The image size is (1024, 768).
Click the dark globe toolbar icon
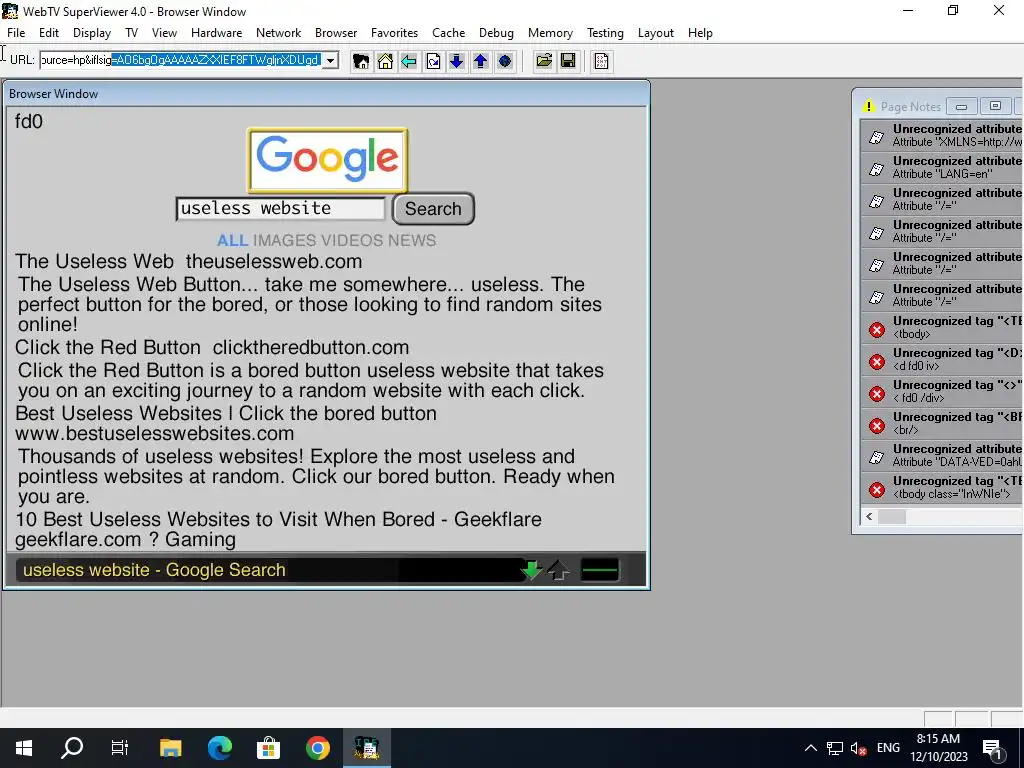(504, 61)
